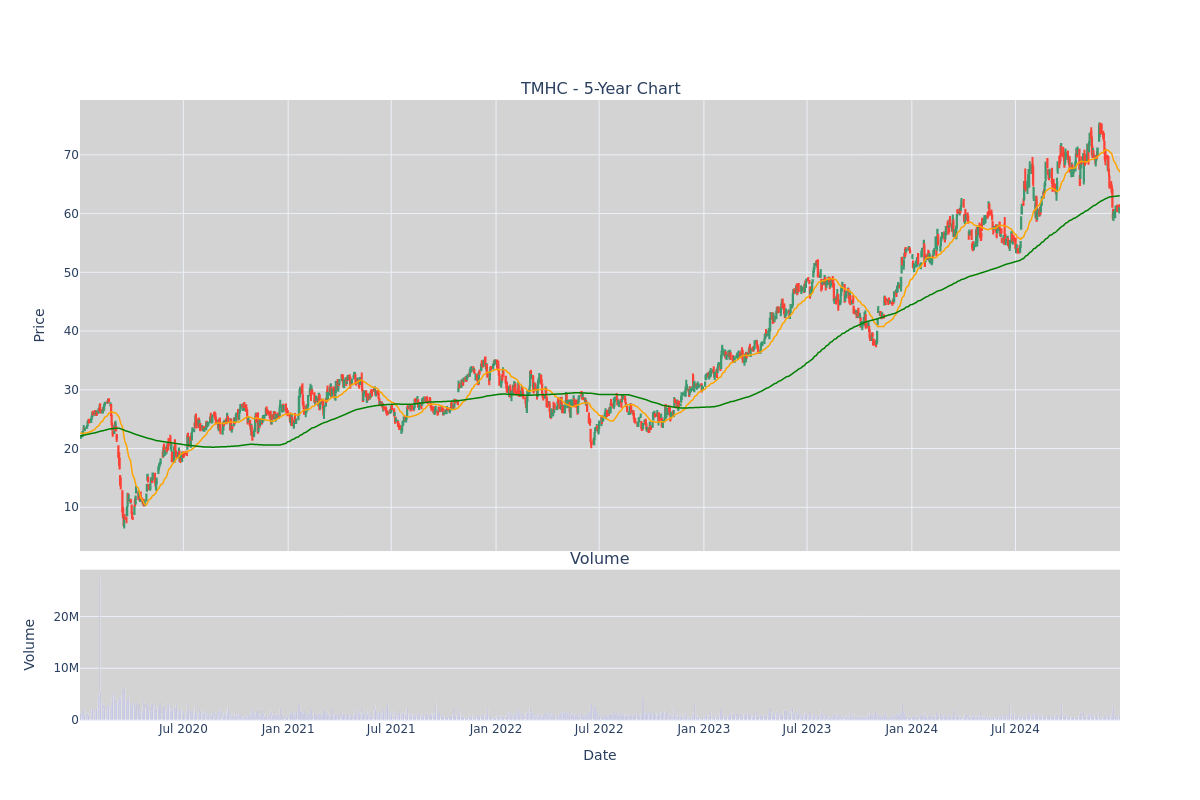Click the price axis value 50
The width and height of the screenshot is (1200, 800).
coord(71,272)
